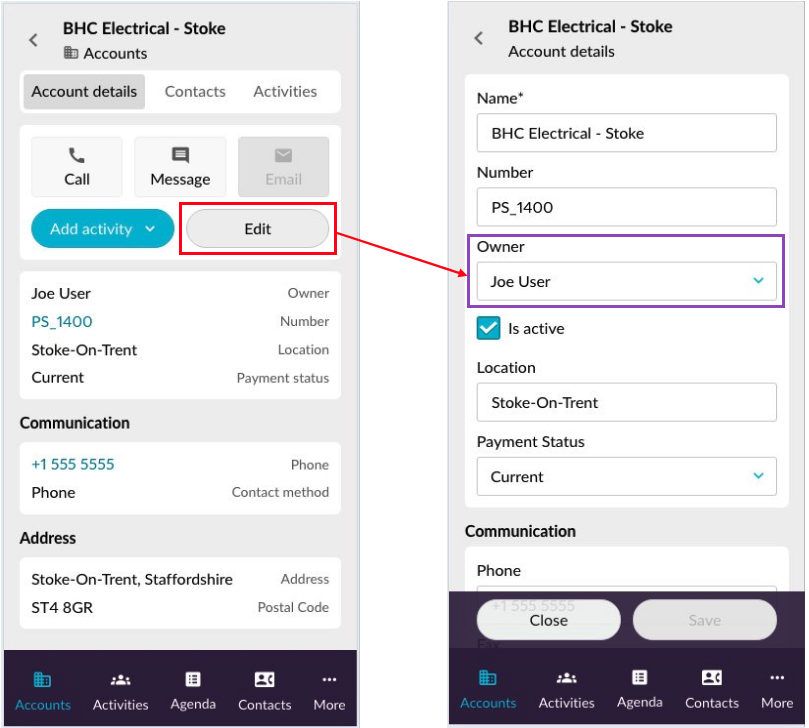This screenshot has width=809, height=728.
Task: Uncheck the Is active checkbox
Action: [488, 328]
